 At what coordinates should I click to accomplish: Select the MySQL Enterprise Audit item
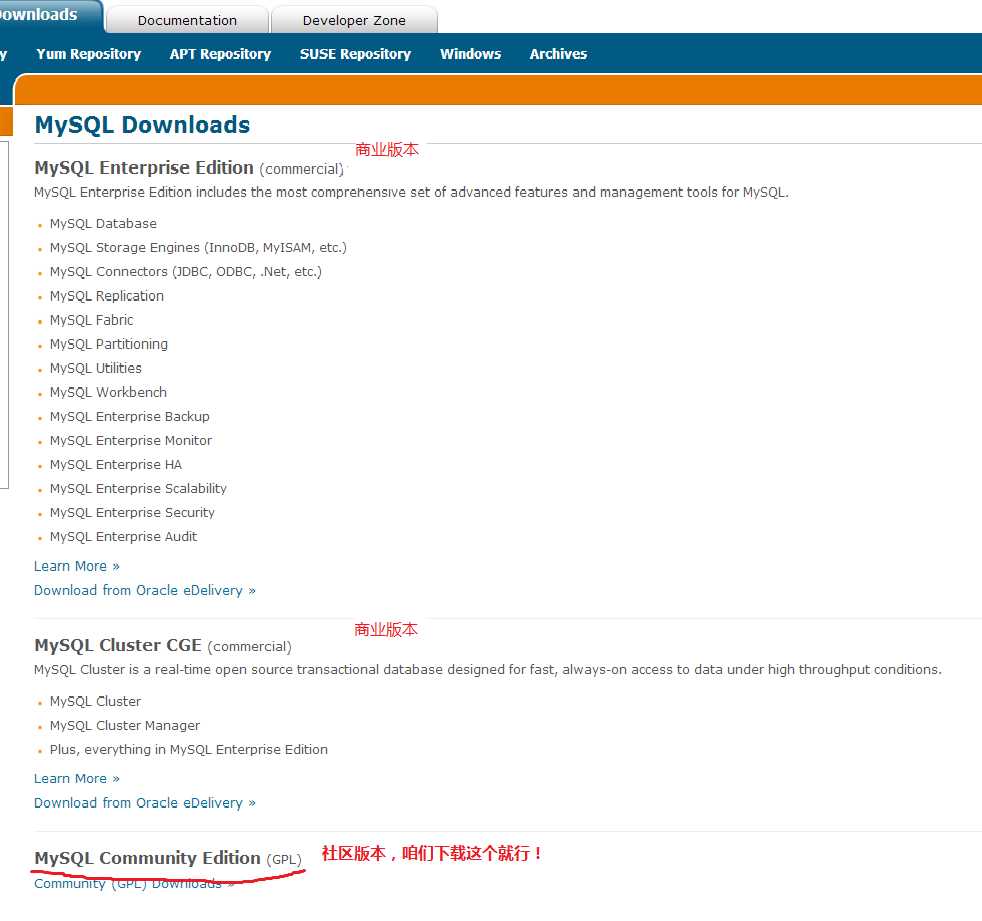click(x=123, y=537)
